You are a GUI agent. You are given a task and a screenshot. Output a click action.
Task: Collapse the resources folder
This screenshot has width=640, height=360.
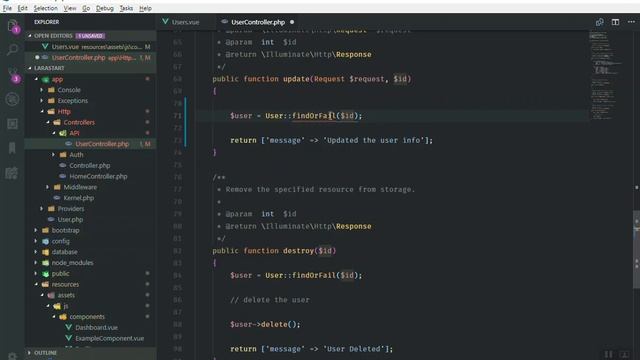(36, 284)
